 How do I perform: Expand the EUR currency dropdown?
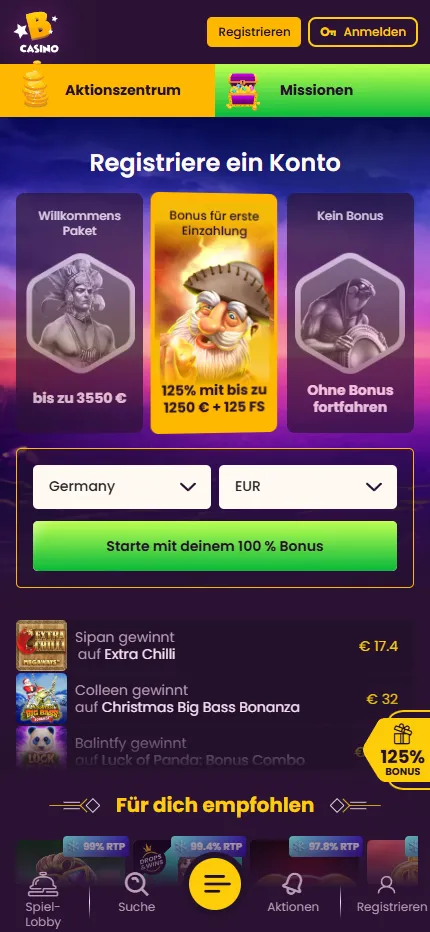(x=308, y=487)
